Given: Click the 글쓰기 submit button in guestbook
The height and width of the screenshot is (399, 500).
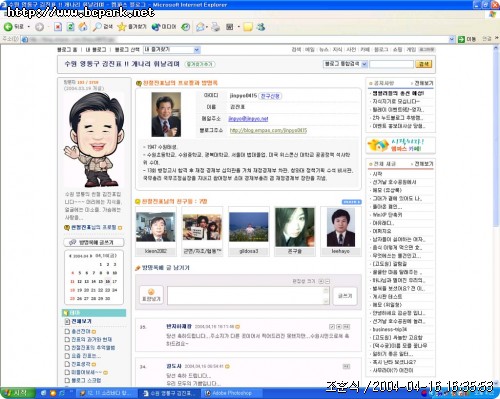Looking at the screenshot, I should [x=345, y=296].
